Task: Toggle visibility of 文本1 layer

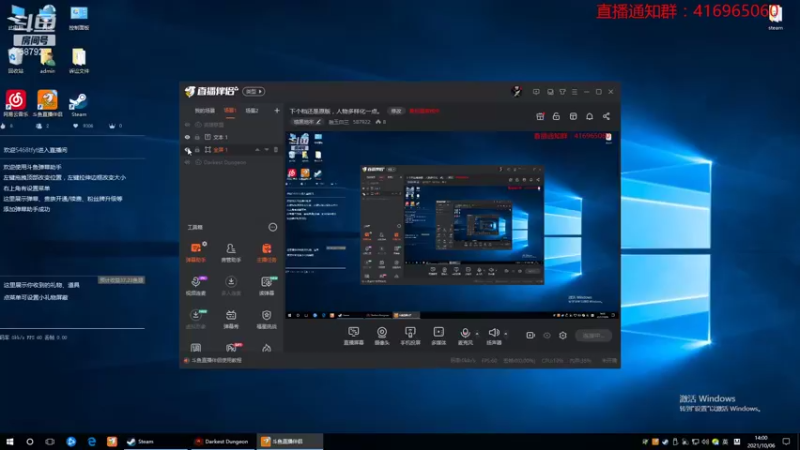Action: (x=187, y=137)
